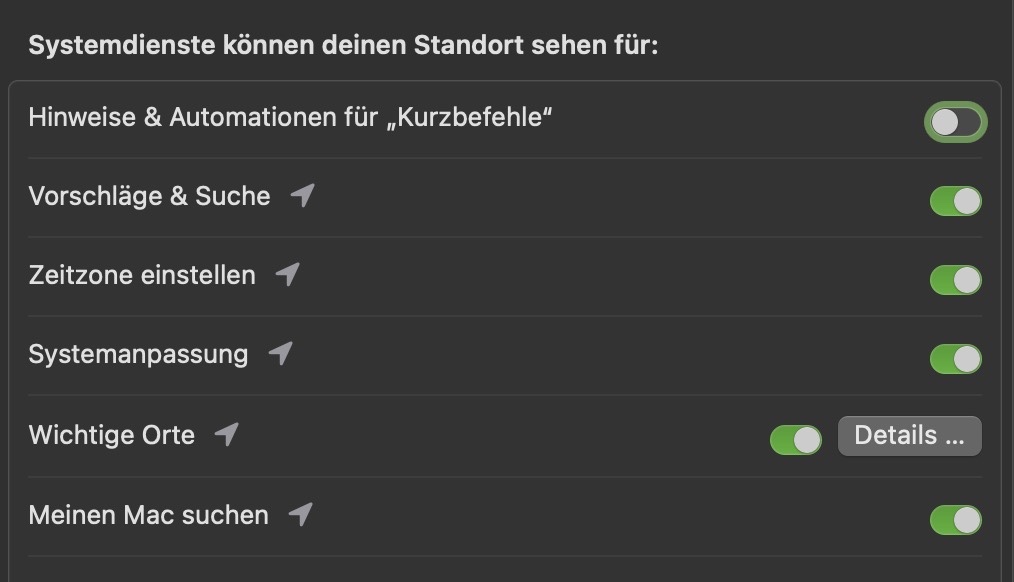
Task: Select the Wichtige Orte label text
Action: tap(111, 435)
